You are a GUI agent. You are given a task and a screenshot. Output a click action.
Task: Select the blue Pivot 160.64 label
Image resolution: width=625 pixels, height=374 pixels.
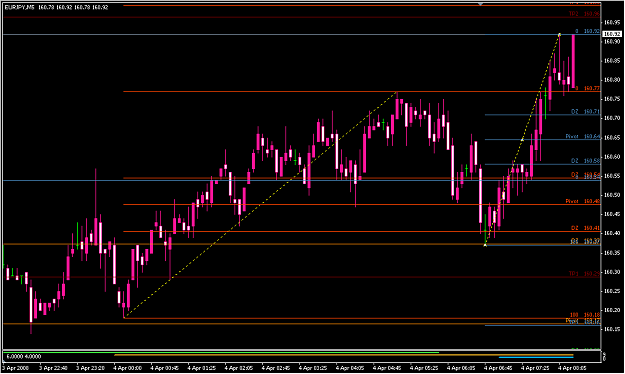(x=582, y=136)
